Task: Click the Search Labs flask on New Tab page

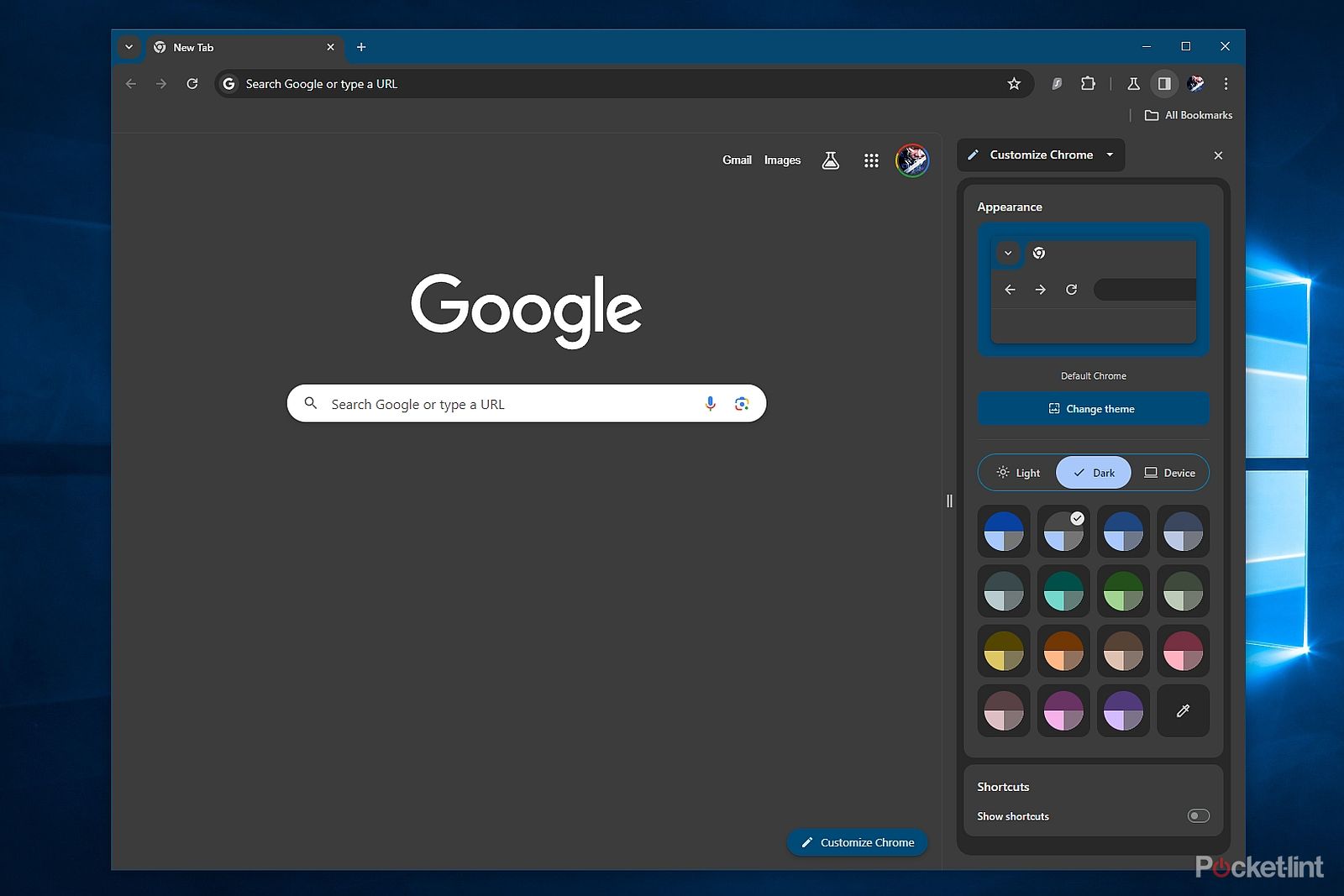Action: (830, 160)
